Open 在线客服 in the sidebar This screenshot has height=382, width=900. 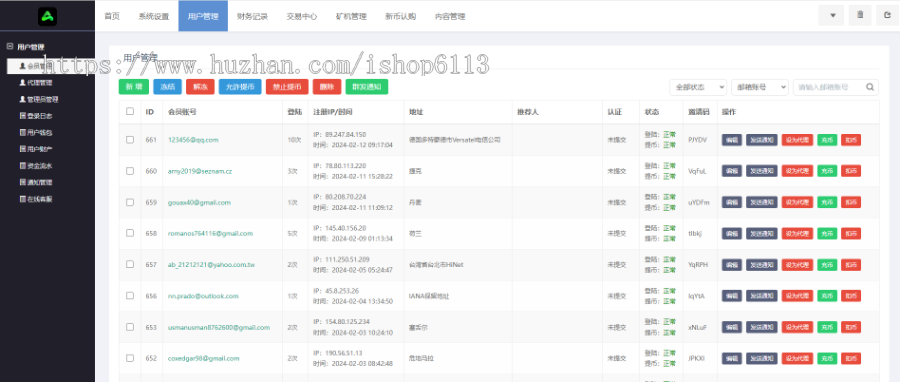(36, 199)
